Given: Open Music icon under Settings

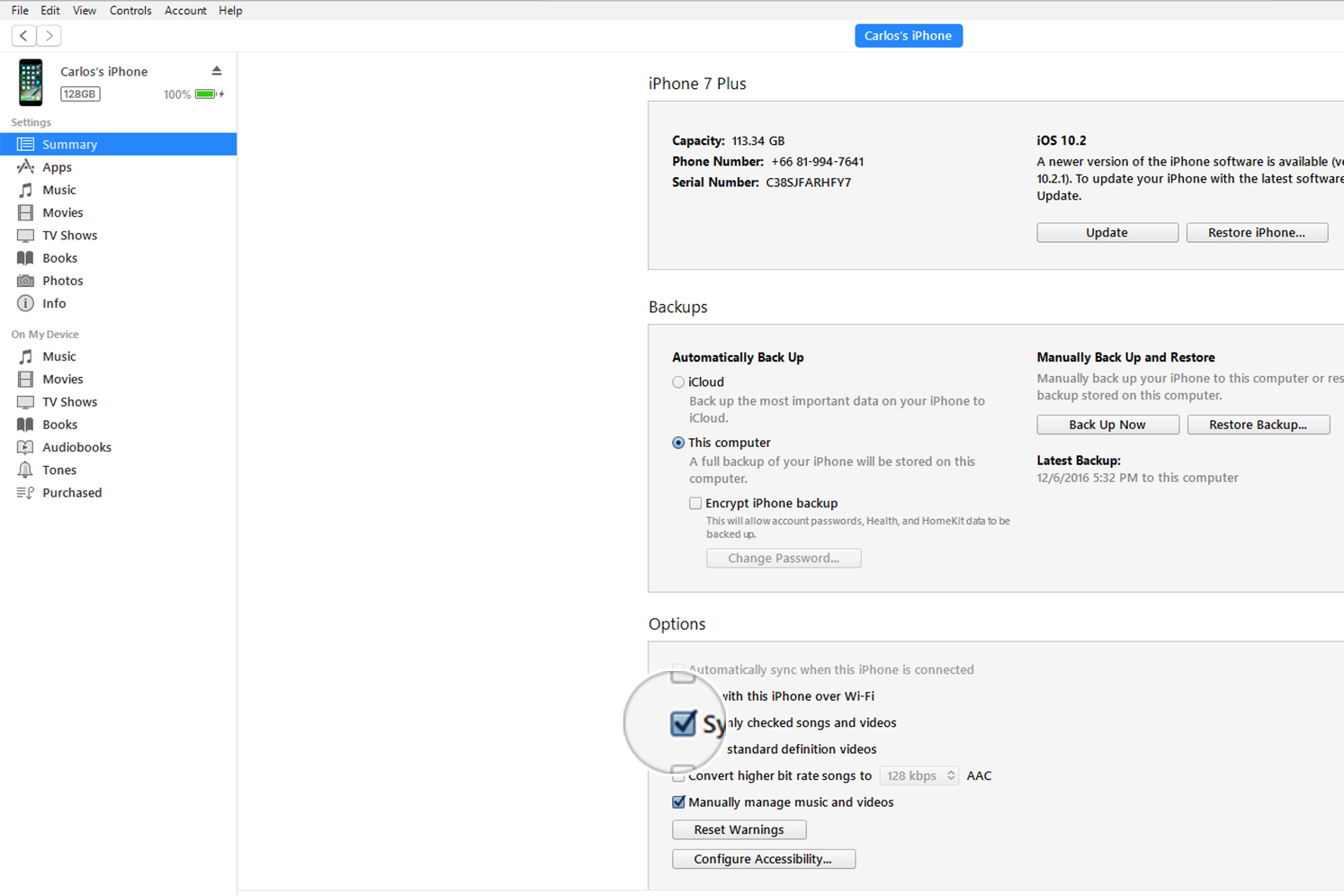Looking at the screenshot, I should coord(25,190).
